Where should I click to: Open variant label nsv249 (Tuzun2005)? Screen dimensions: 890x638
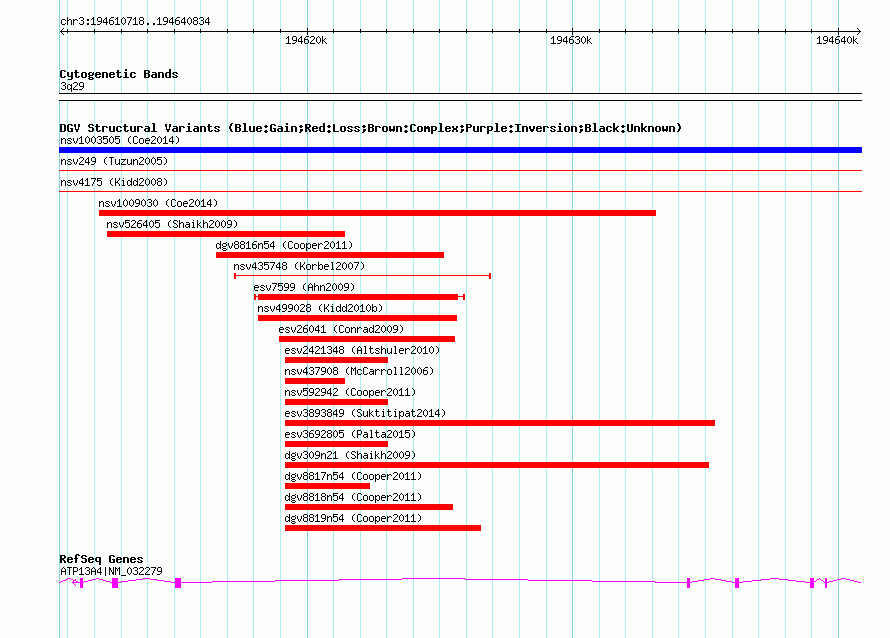pos(114,161)
